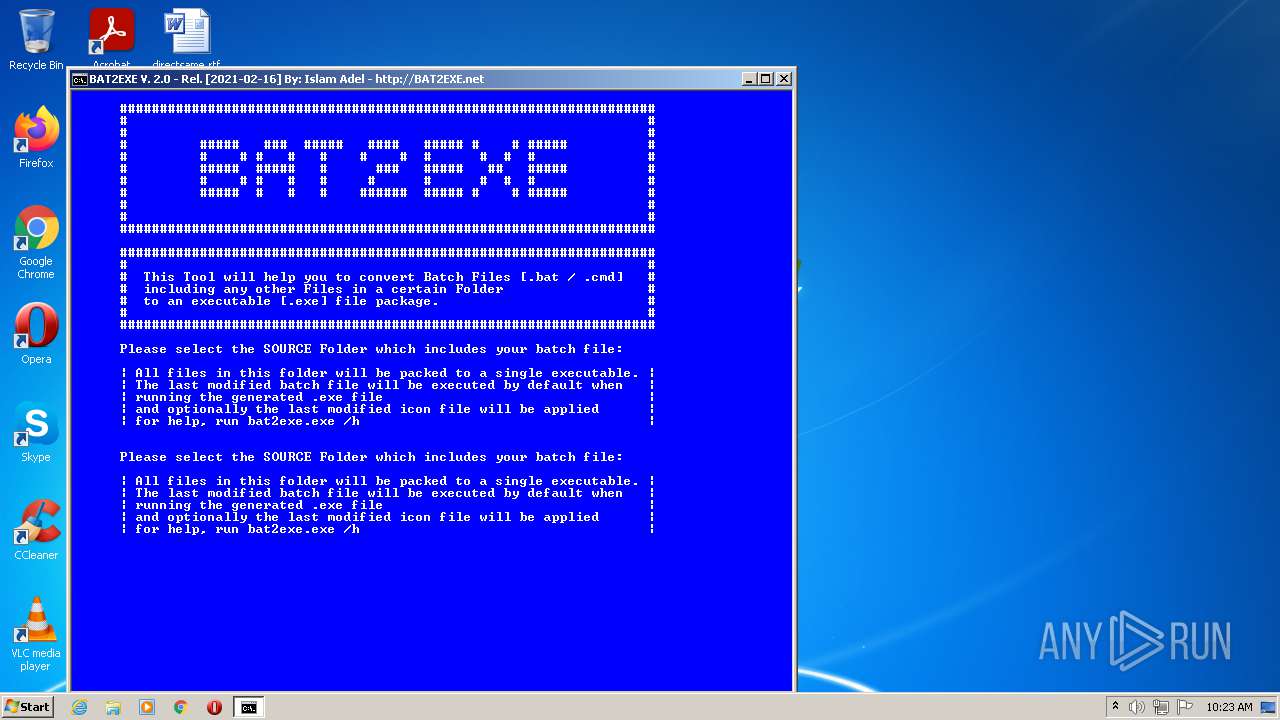Select the BAT2EXE console taskbar button
1280x720 pixels.
tap(248, 707)
